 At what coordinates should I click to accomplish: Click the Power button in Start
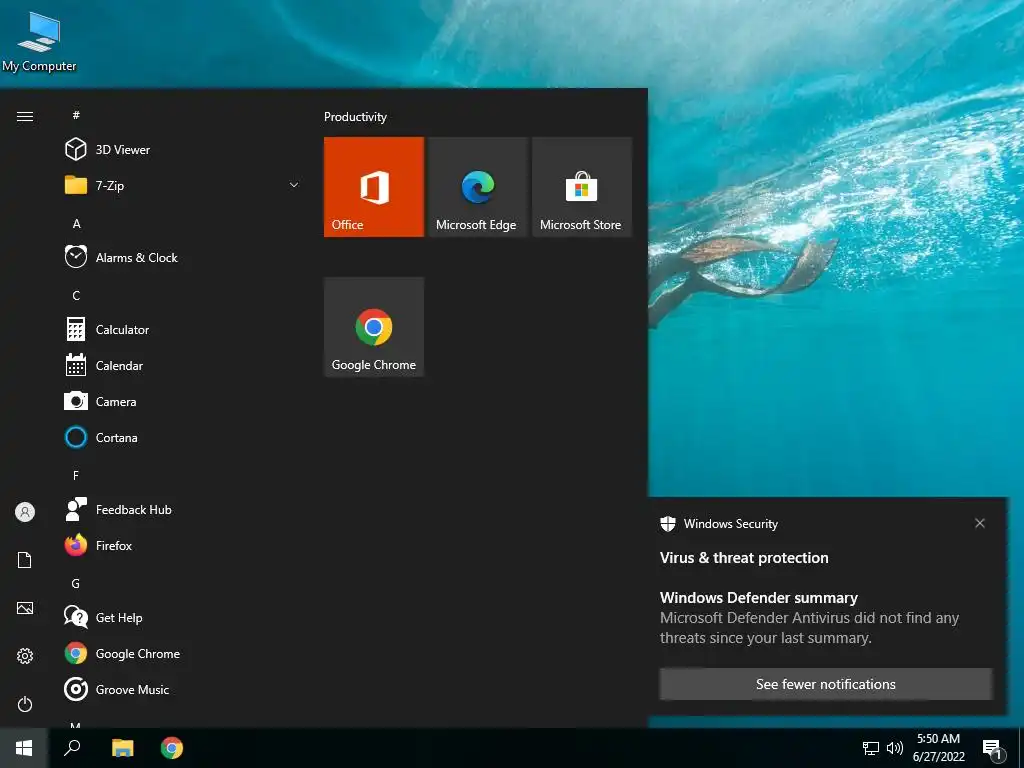coord(25,704)
